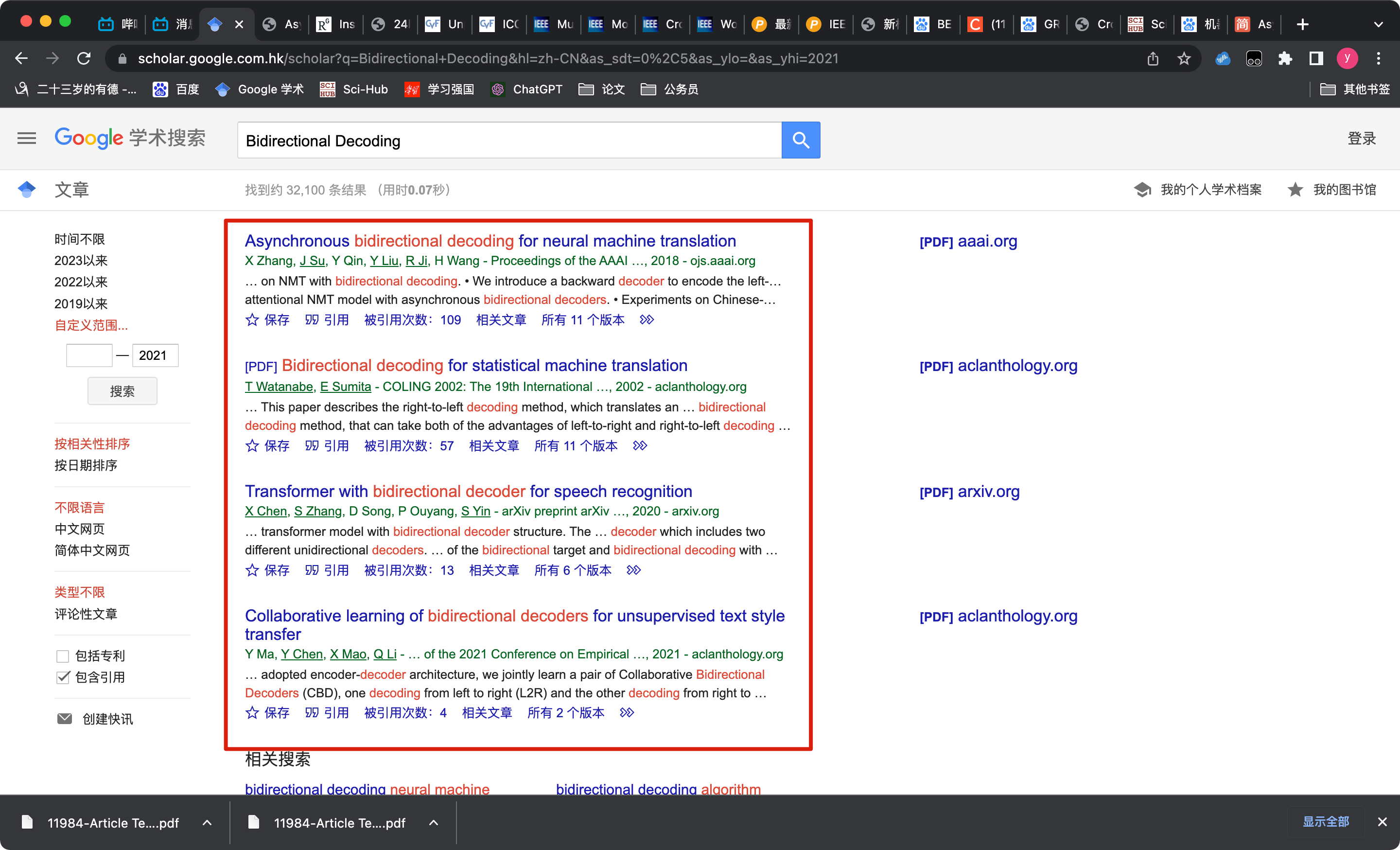This screenshot has width=1400, height=850.
Task: Bookmark this page with the star icon
Action: tap(1184, 58)
